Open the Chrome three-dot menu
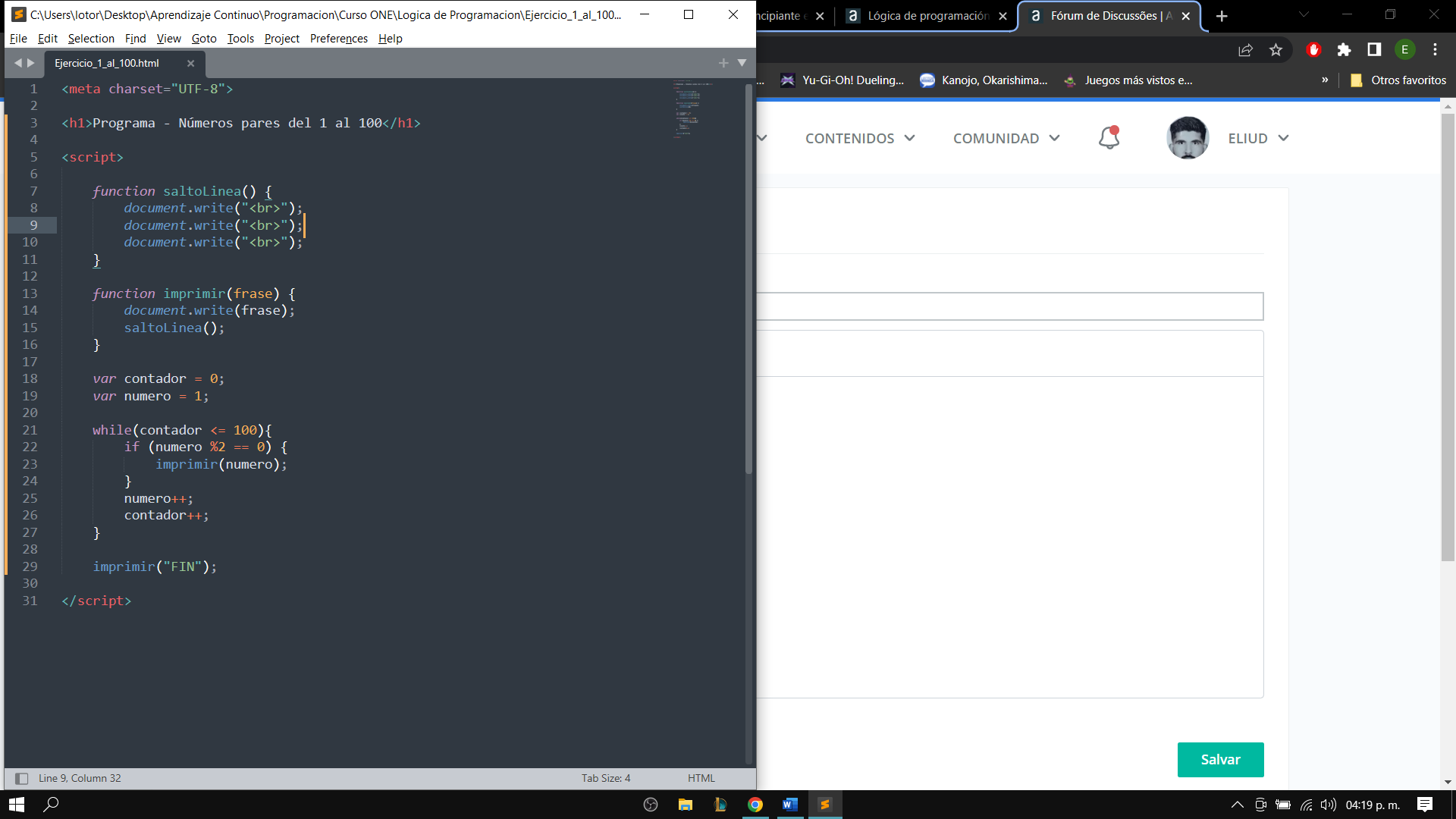 point(1435,50)
